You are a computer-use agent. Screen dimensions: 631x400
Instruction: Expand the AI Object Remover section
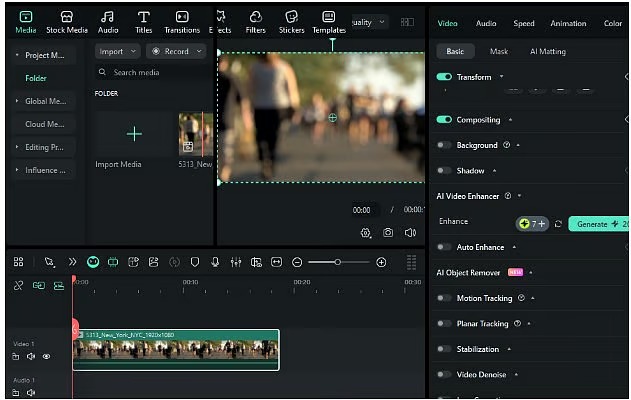click(531, 272)
